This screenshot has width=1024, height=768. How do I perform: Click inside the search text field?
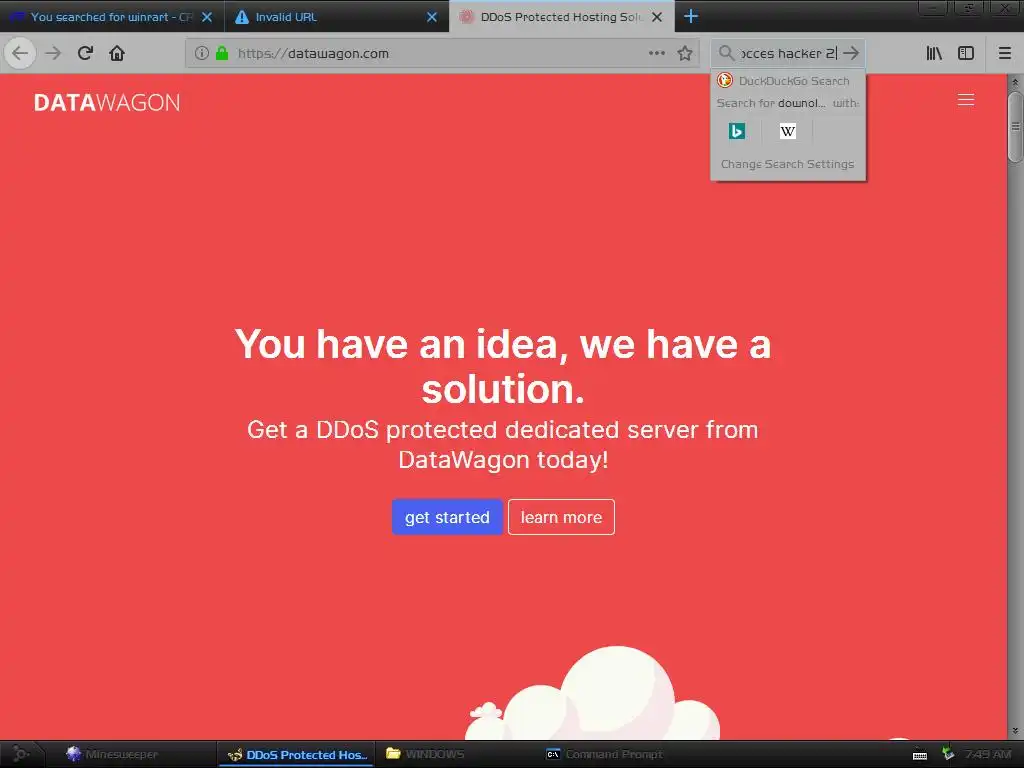point(788,53)
